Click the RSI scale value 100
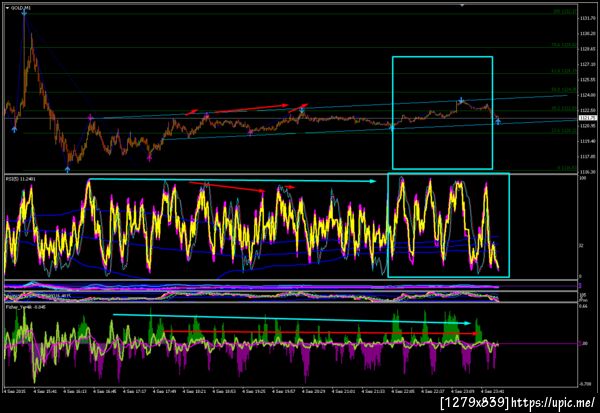600x413 pixels. (x=582, y=178)
